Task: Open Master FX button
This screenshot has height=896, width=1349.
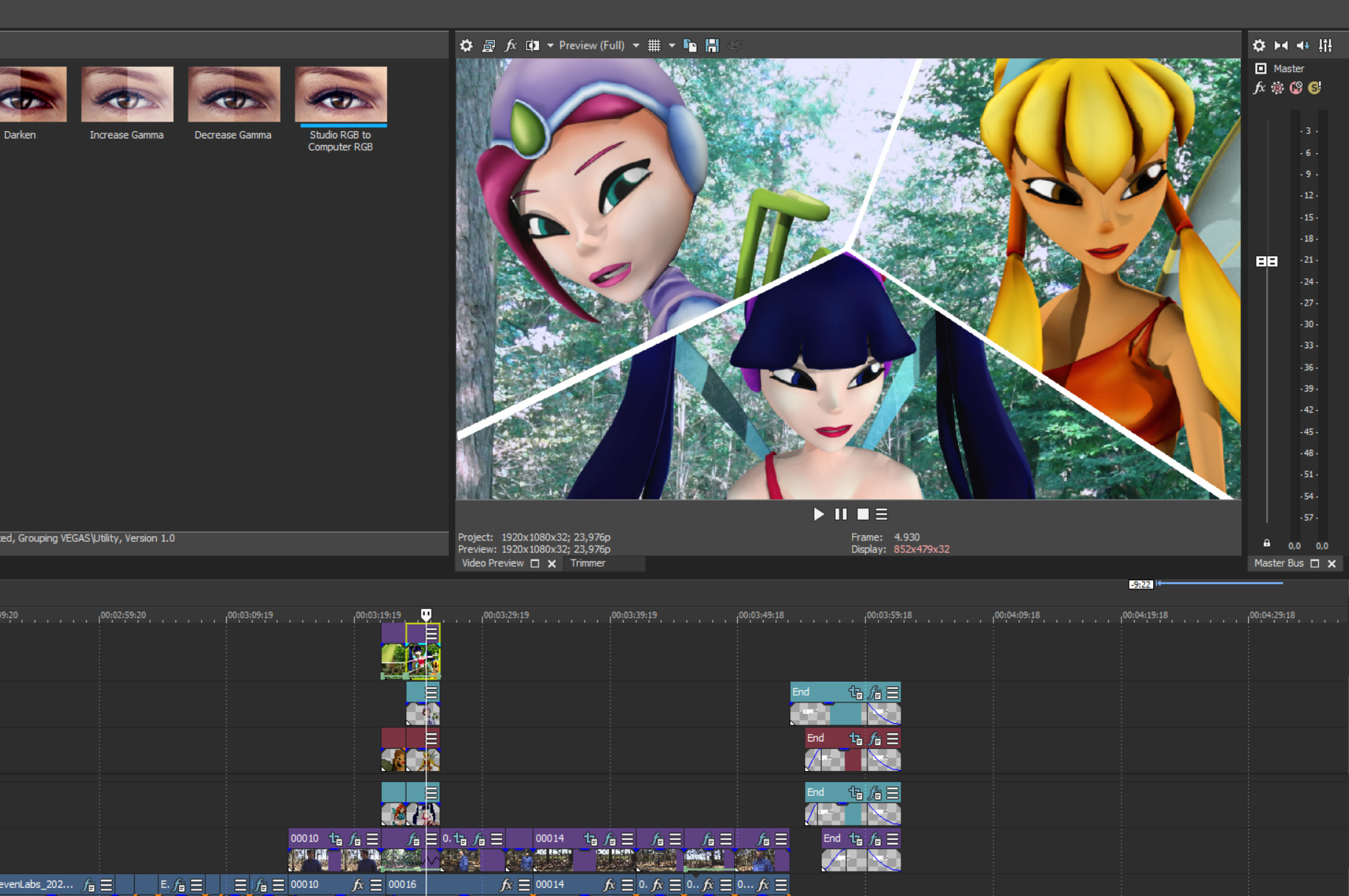Action: tap(1259, 88)
